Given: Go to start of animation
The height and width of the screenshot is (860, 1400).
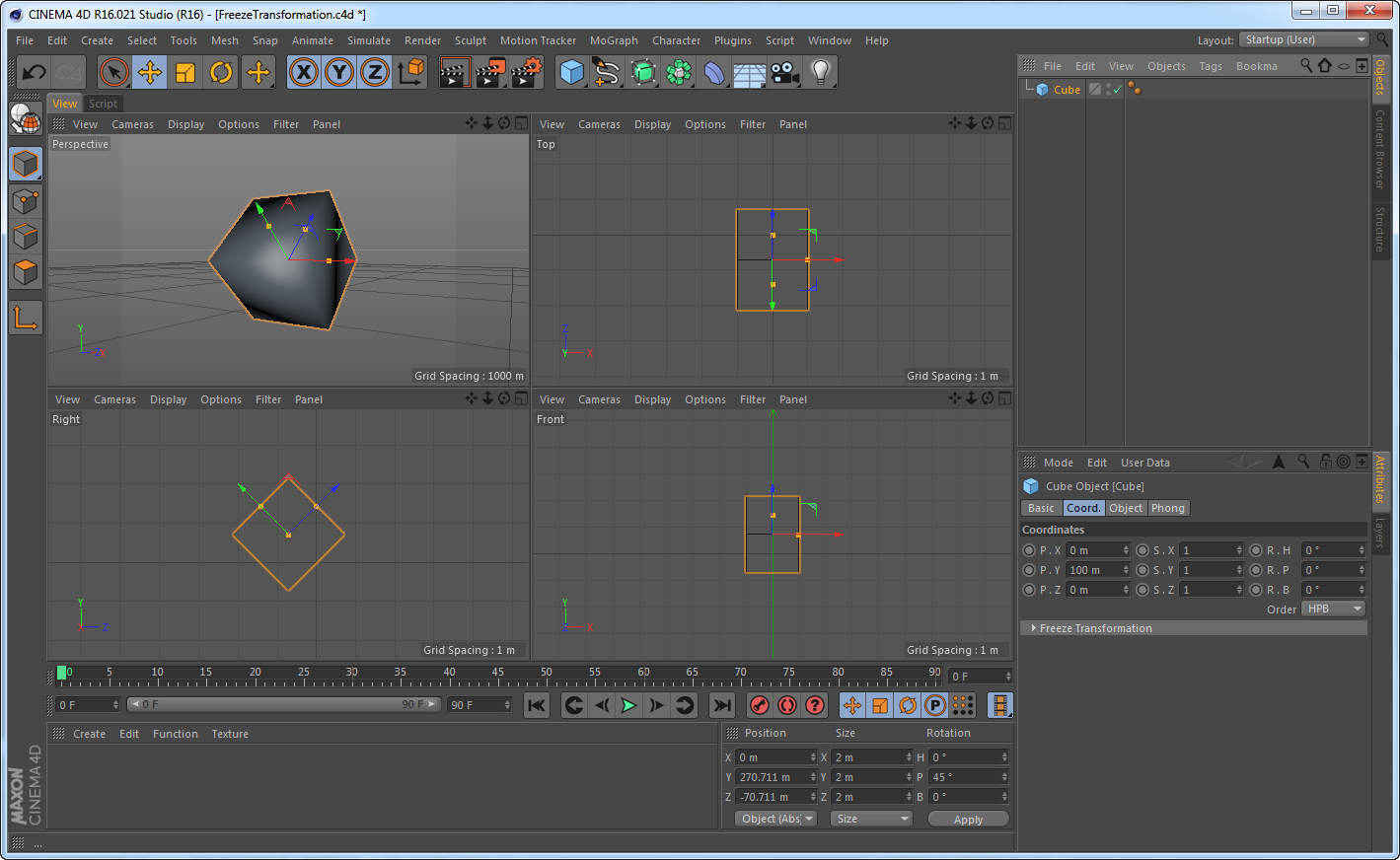Looking at the screenshot, I should [x=536, y=705].
